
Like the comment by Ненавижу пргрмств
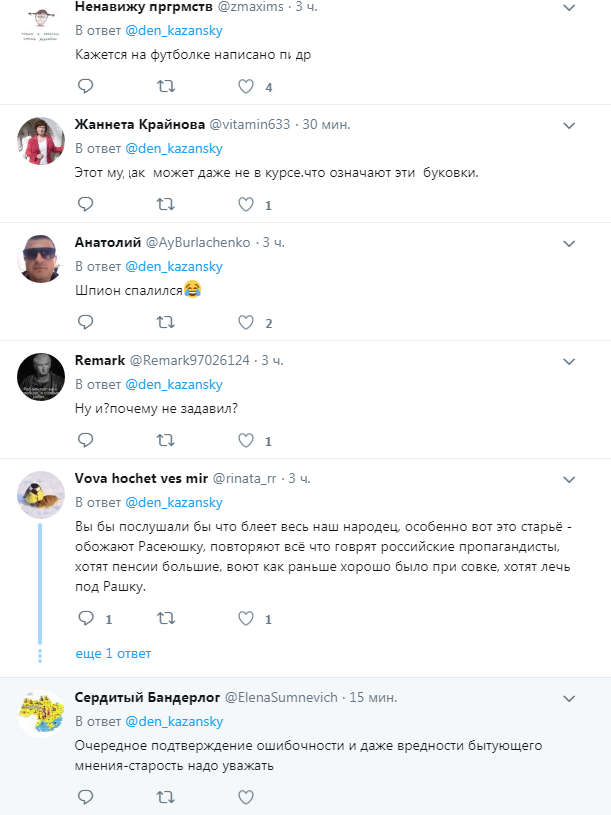tap(243, 86)
